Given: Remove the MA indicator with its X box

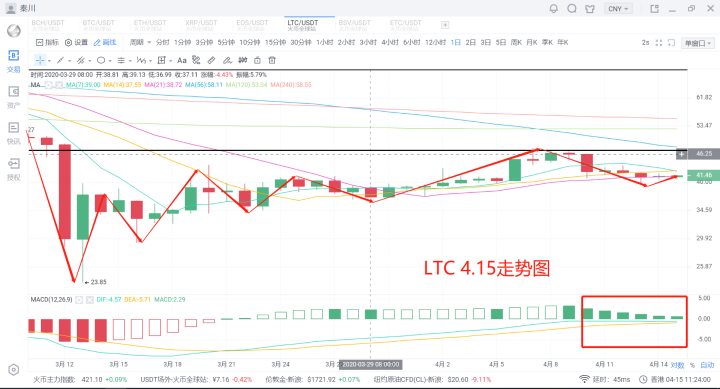Looking at the screenshot, I should tap(59, 85).
